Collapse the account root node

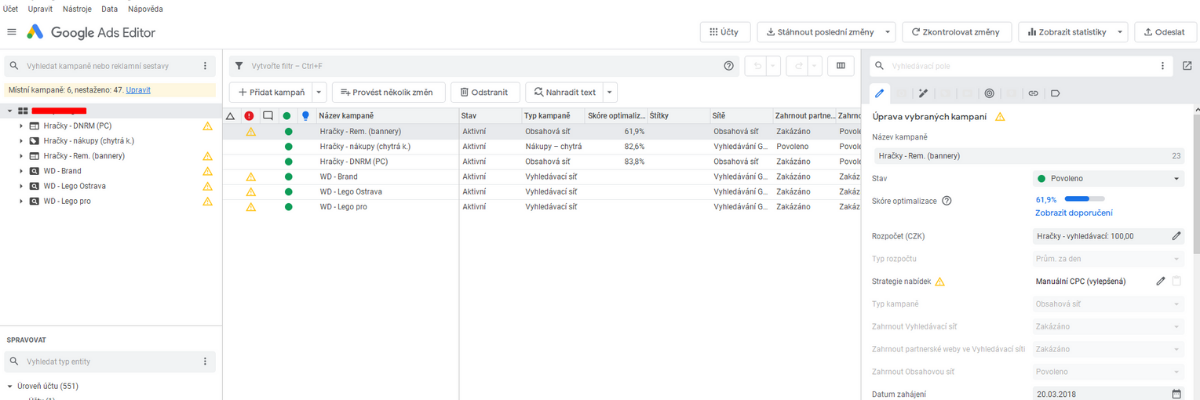click(9, 110)
